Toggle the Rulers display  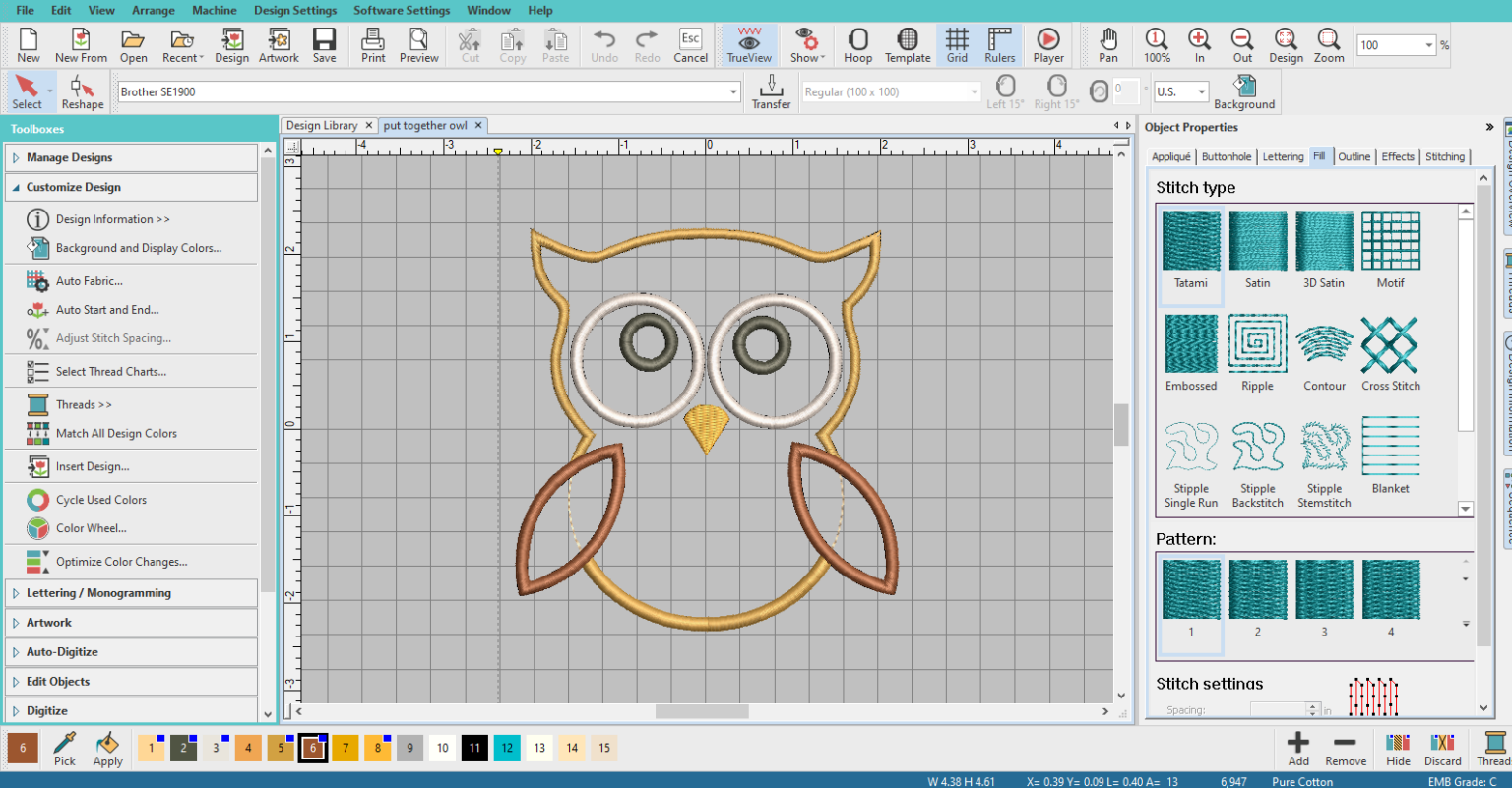point(999,45)
